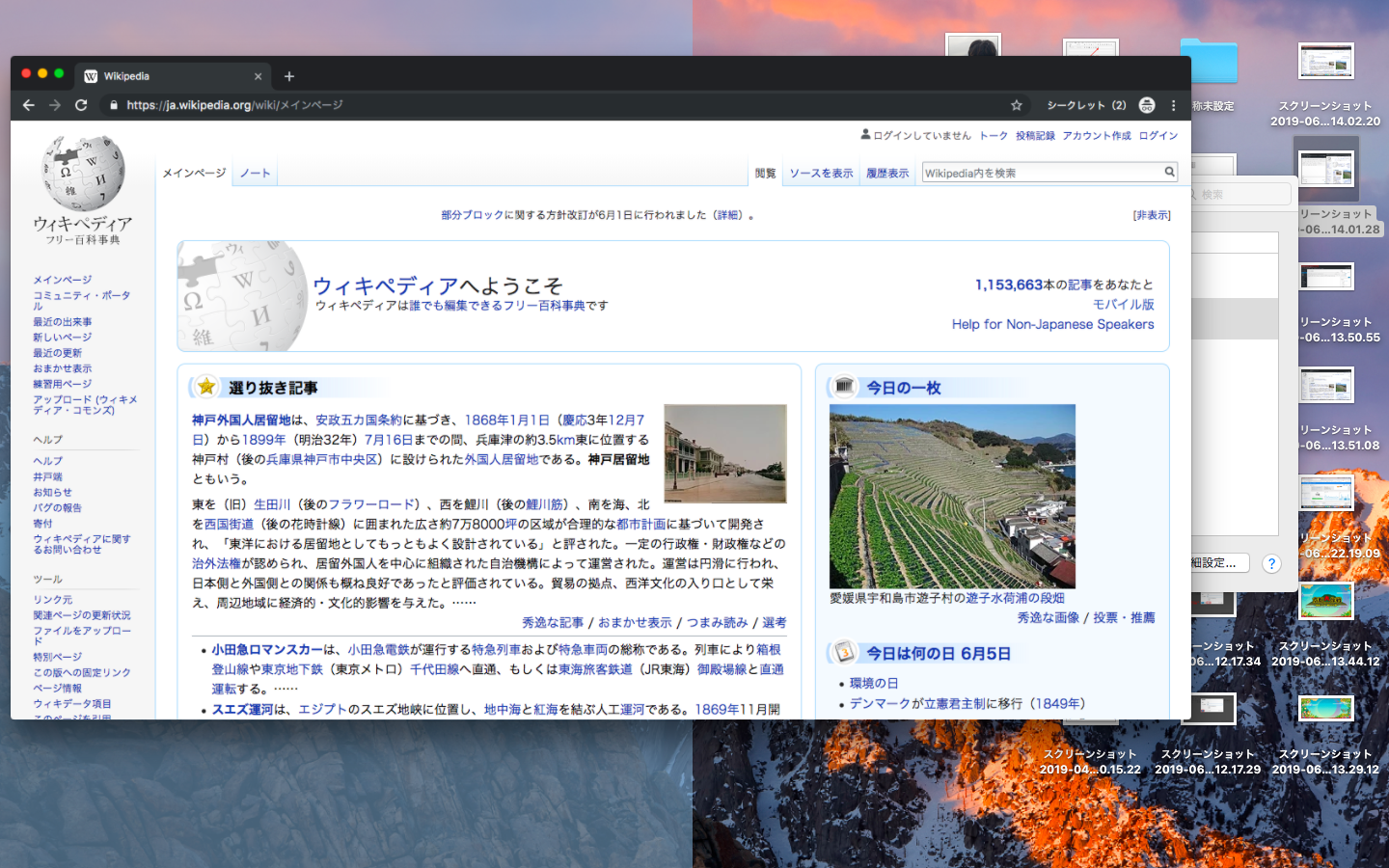Image resolution: width=1389 pixels, height=868 pixels.
Task: Open the 投稿記録 link
Action: (1035, 136)
